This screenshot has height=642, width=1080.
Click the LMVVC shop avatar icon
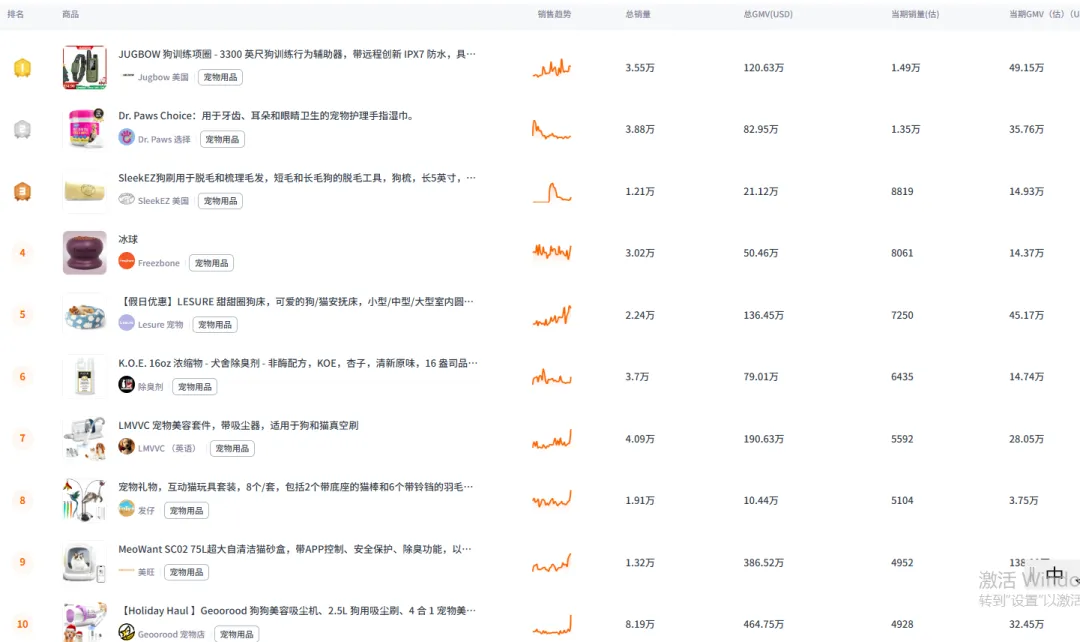pos(126,446)
